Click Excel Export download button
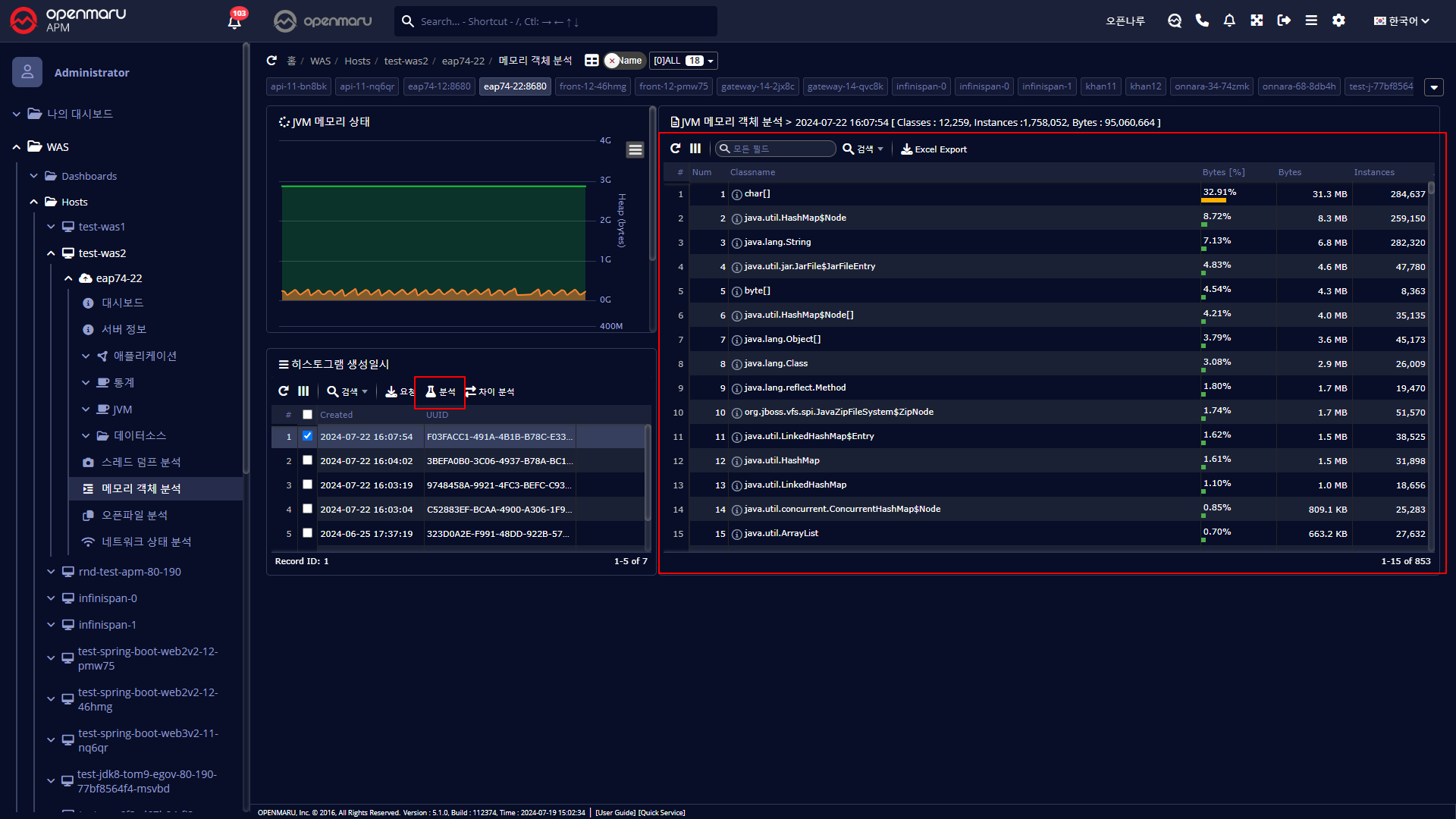 [x=934, y=149]
